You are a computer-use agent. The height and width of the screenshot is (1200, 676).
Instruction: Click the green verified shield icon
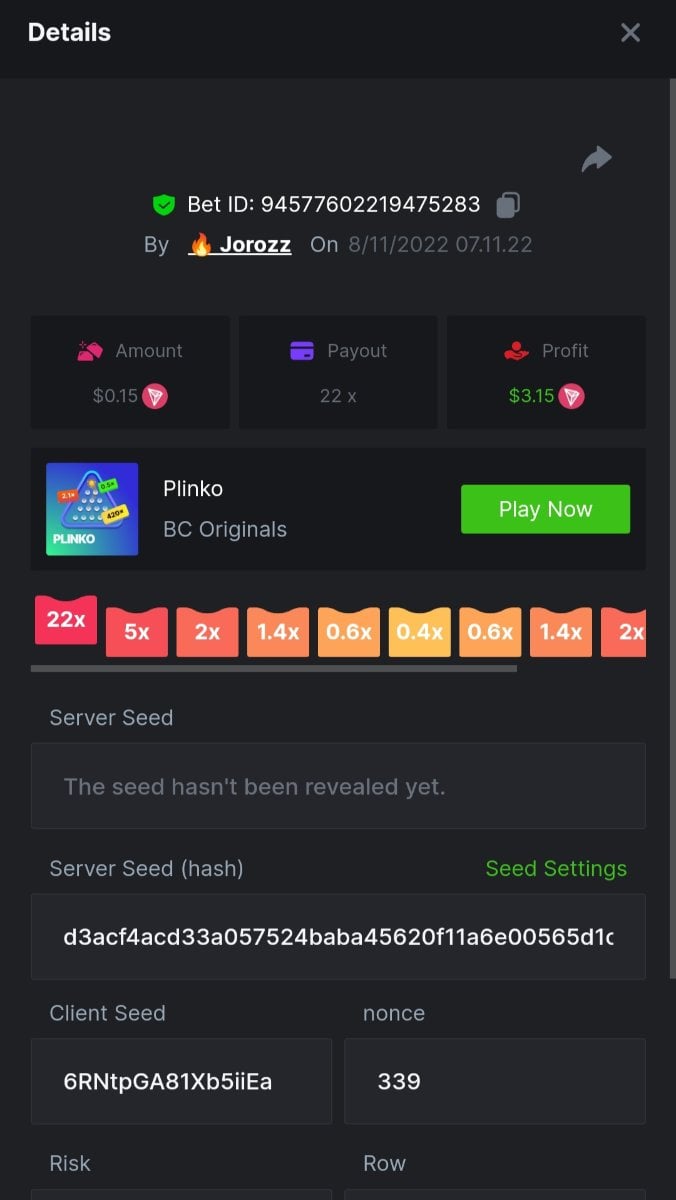coord(163,205)
